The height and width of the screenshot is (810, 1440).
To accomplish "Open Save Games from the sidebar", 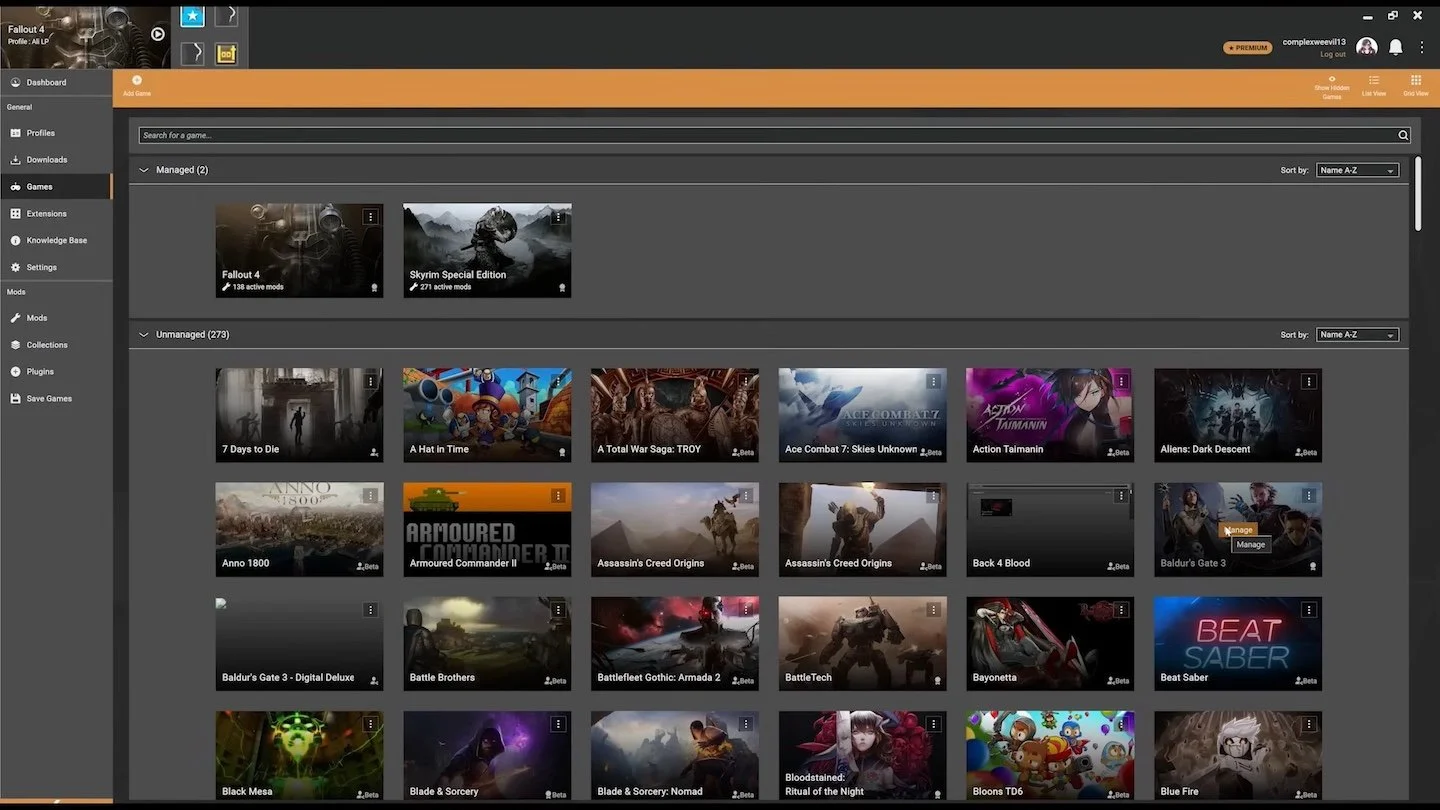I will (56, 399).
